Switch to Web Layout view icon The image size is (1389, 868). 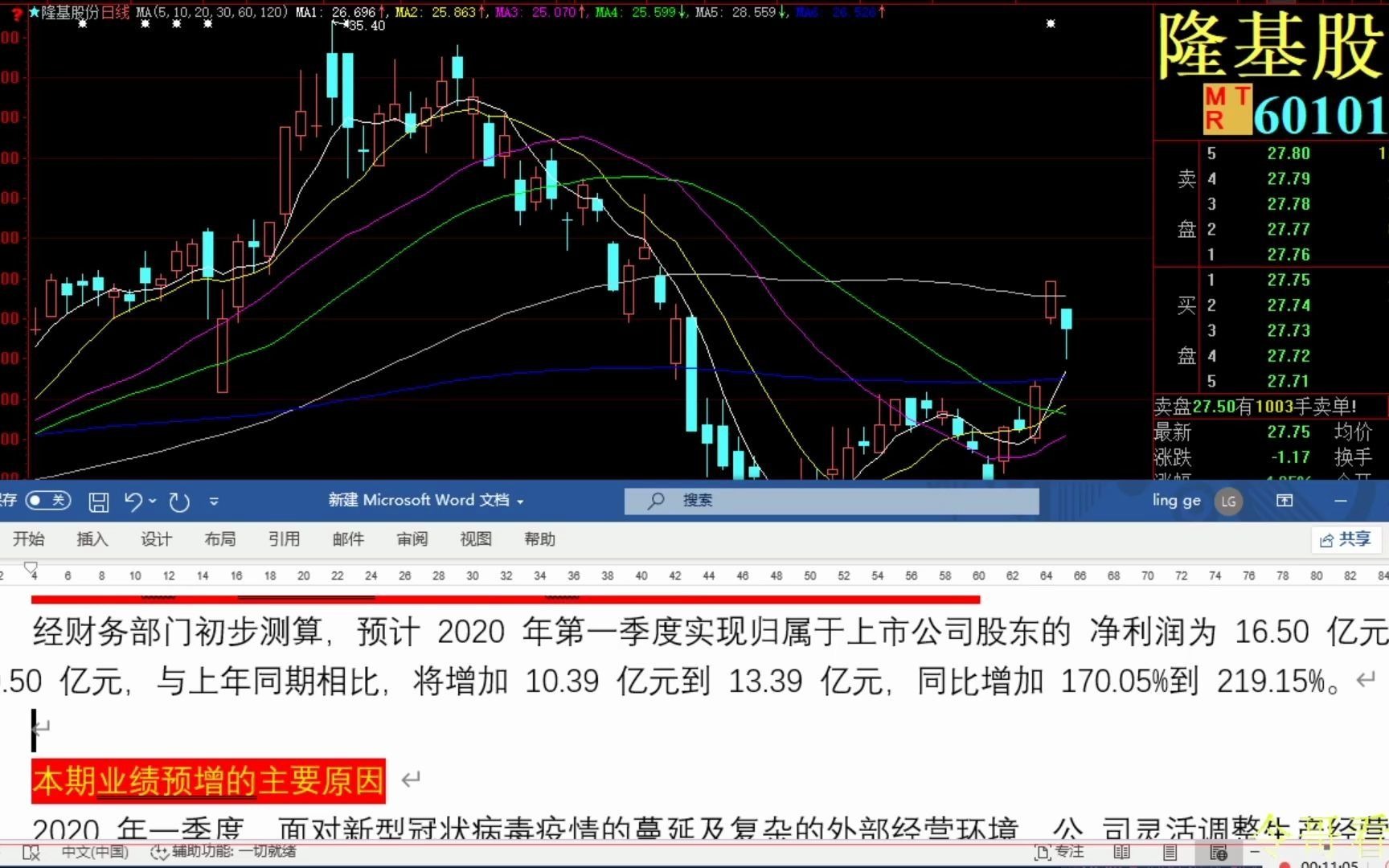(x=1218, y=853)
